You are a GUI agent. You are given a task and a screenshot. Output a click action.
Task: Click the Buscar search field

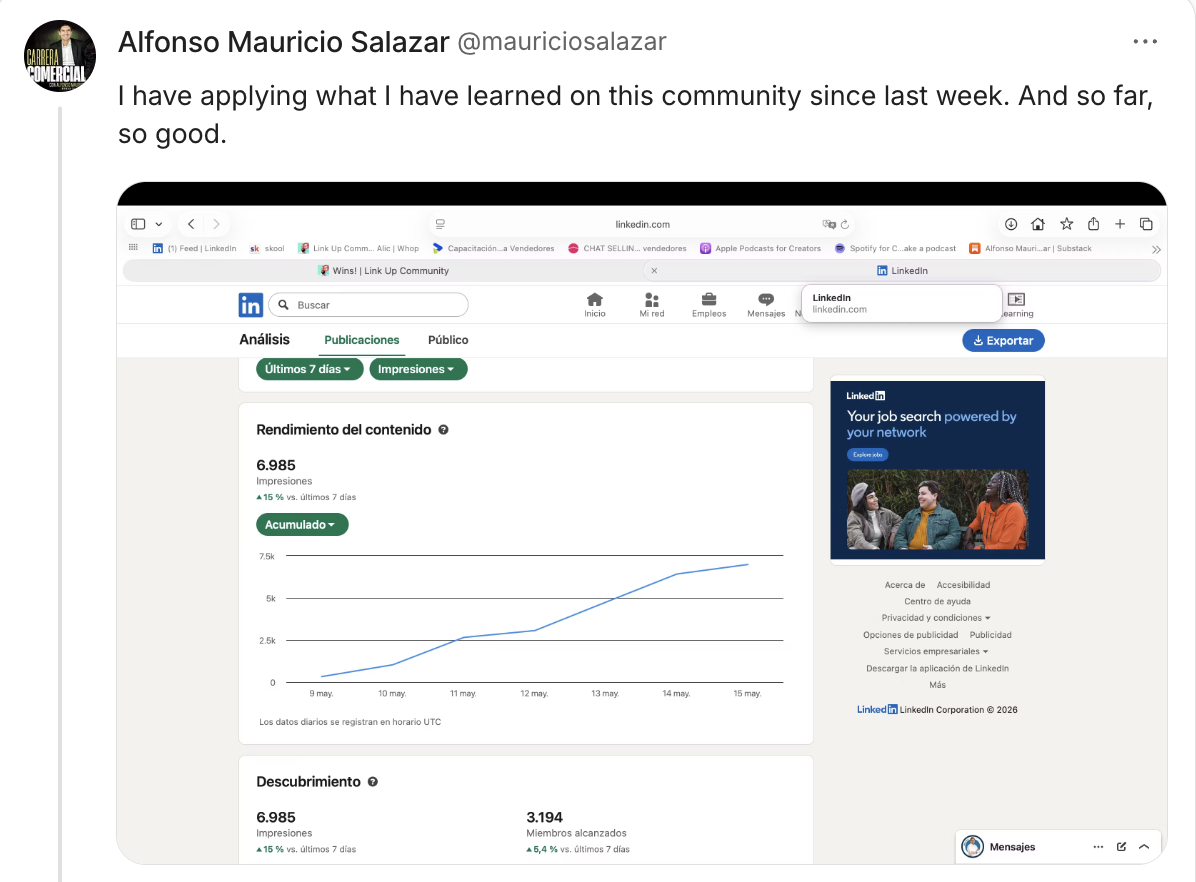coord(368,304)
